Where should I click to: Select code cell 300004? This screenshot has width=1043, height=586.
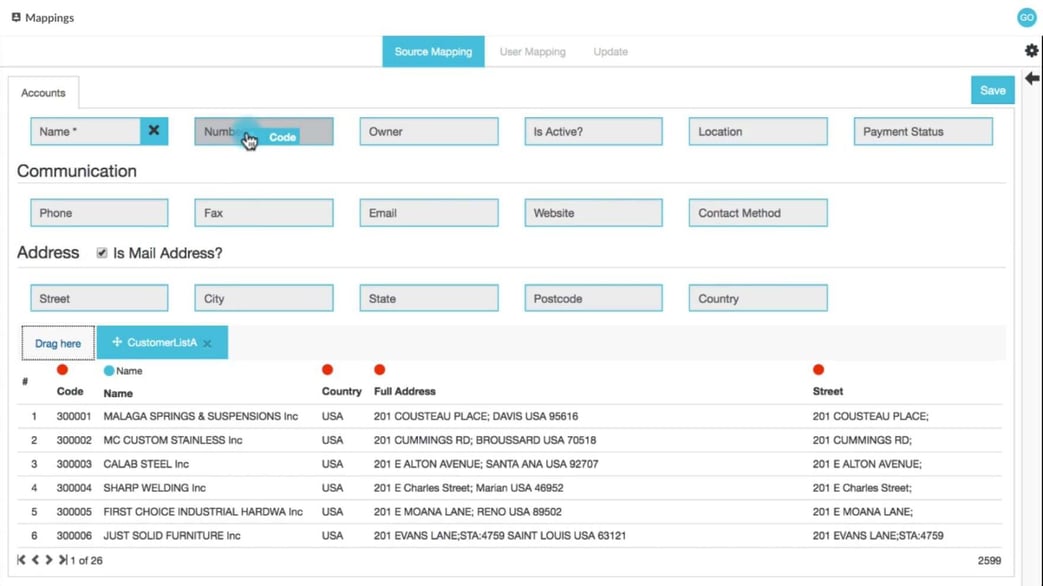(74, 488)
